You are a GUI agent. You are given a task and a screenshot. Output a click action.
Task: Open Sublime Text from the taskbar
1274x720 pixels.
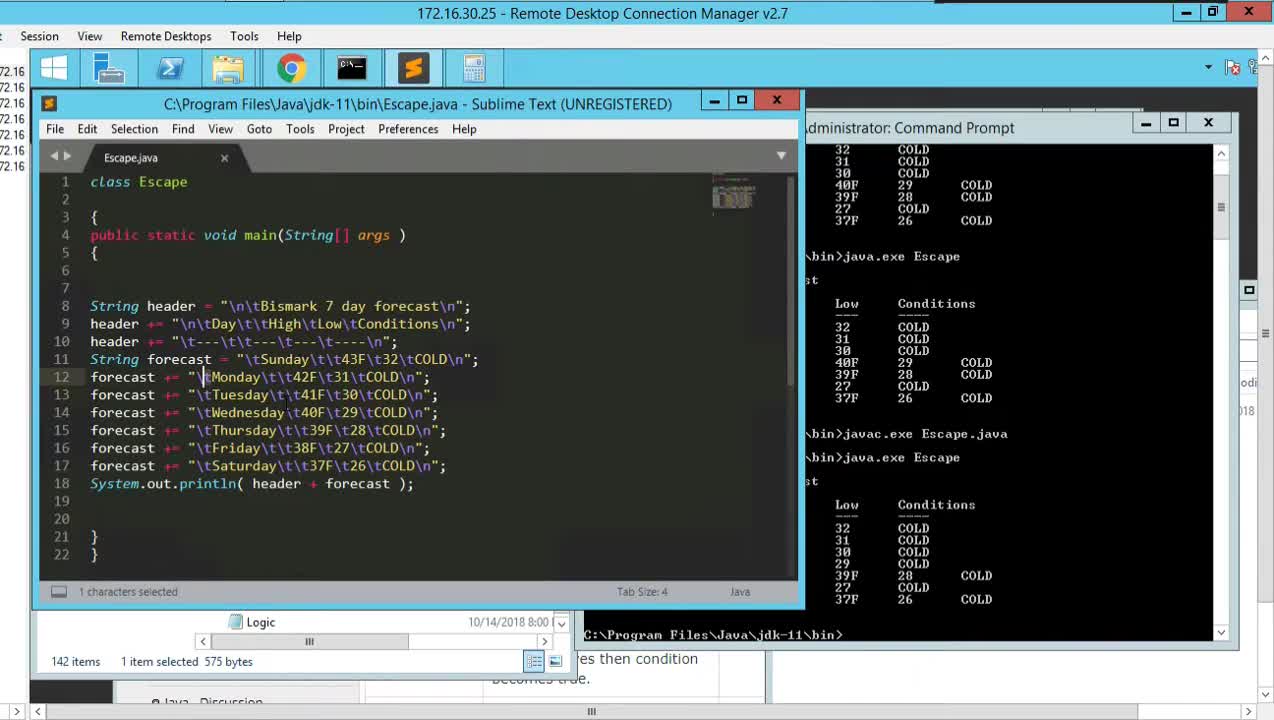click(413, 68)
